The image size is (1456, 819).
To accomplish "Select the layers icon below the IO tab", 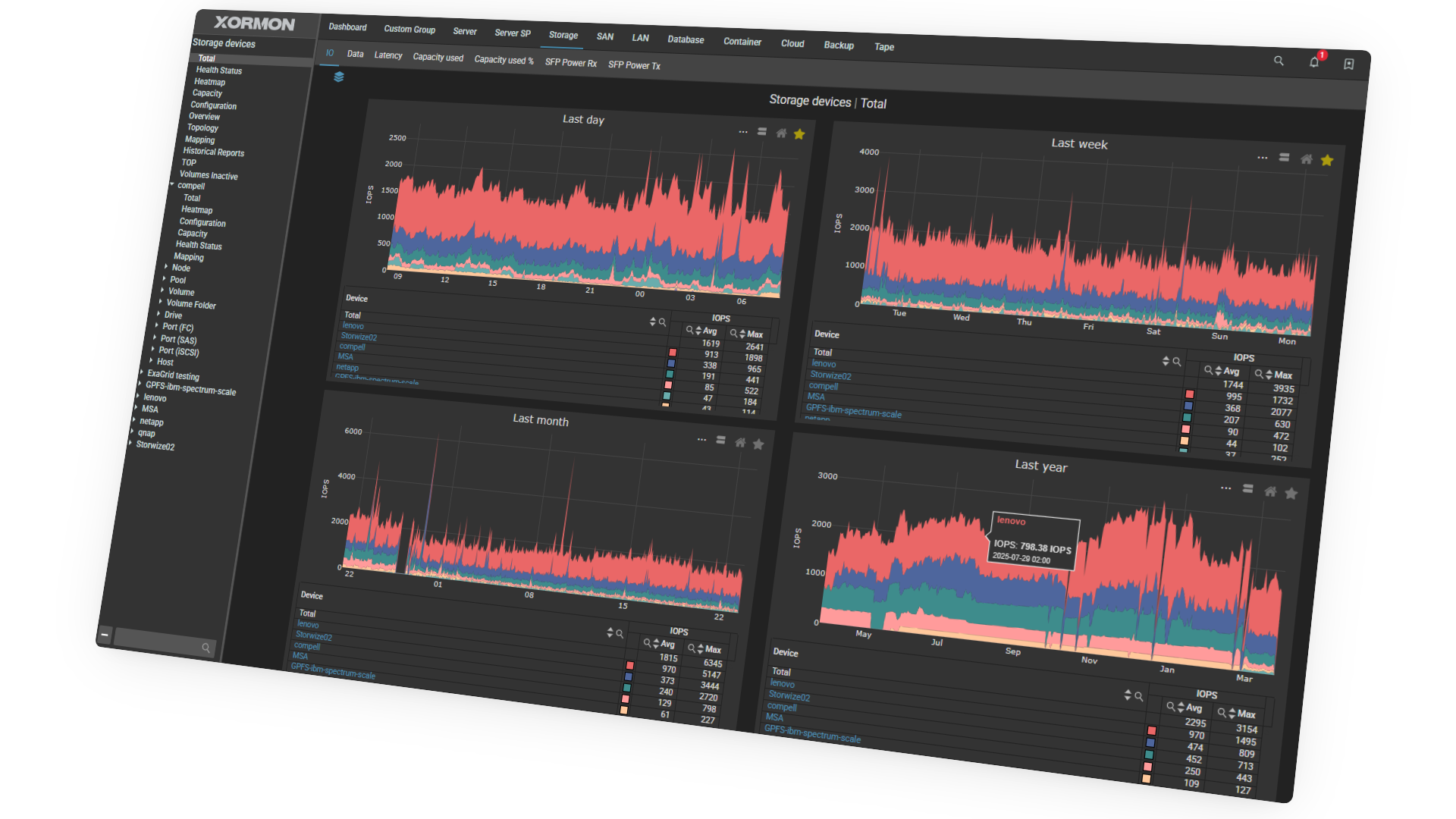I will 339,77.
